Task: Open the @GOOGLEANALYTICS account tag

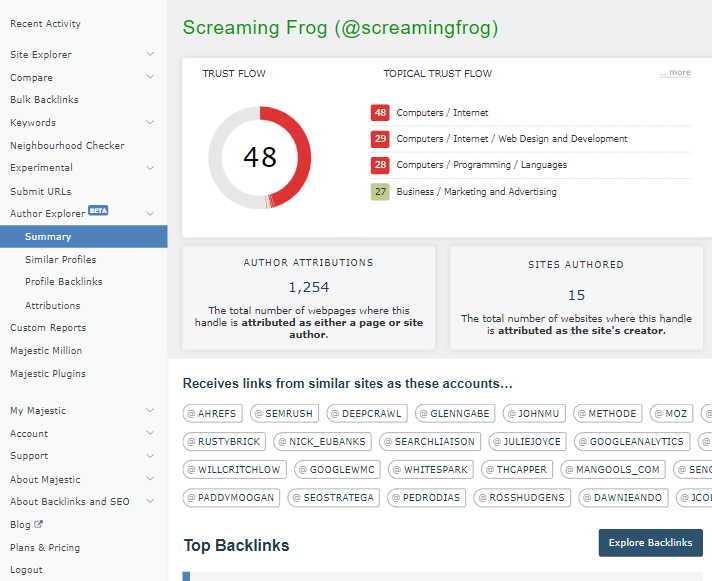Action: [x=634, y=441]
